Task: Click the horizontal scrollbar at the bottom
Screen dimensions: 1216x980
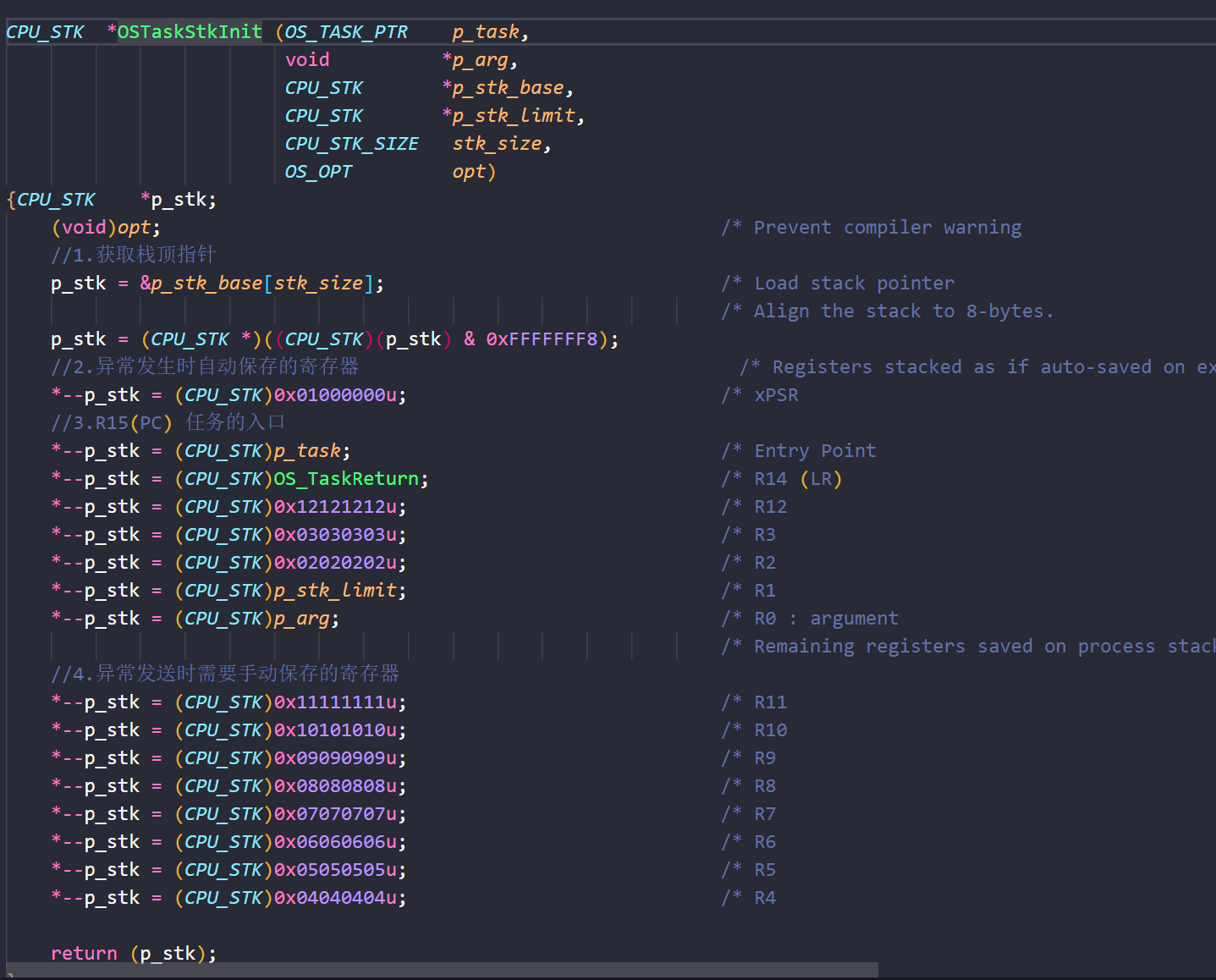Action: click(443, 970)
